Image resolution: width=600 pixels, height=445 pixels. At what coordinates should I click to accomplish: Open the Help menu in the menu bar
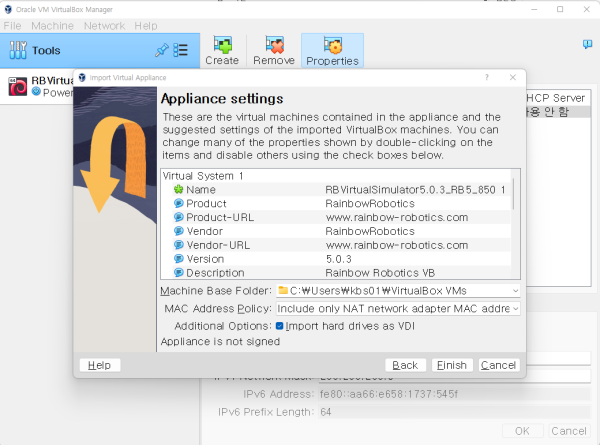pos(146,26)
